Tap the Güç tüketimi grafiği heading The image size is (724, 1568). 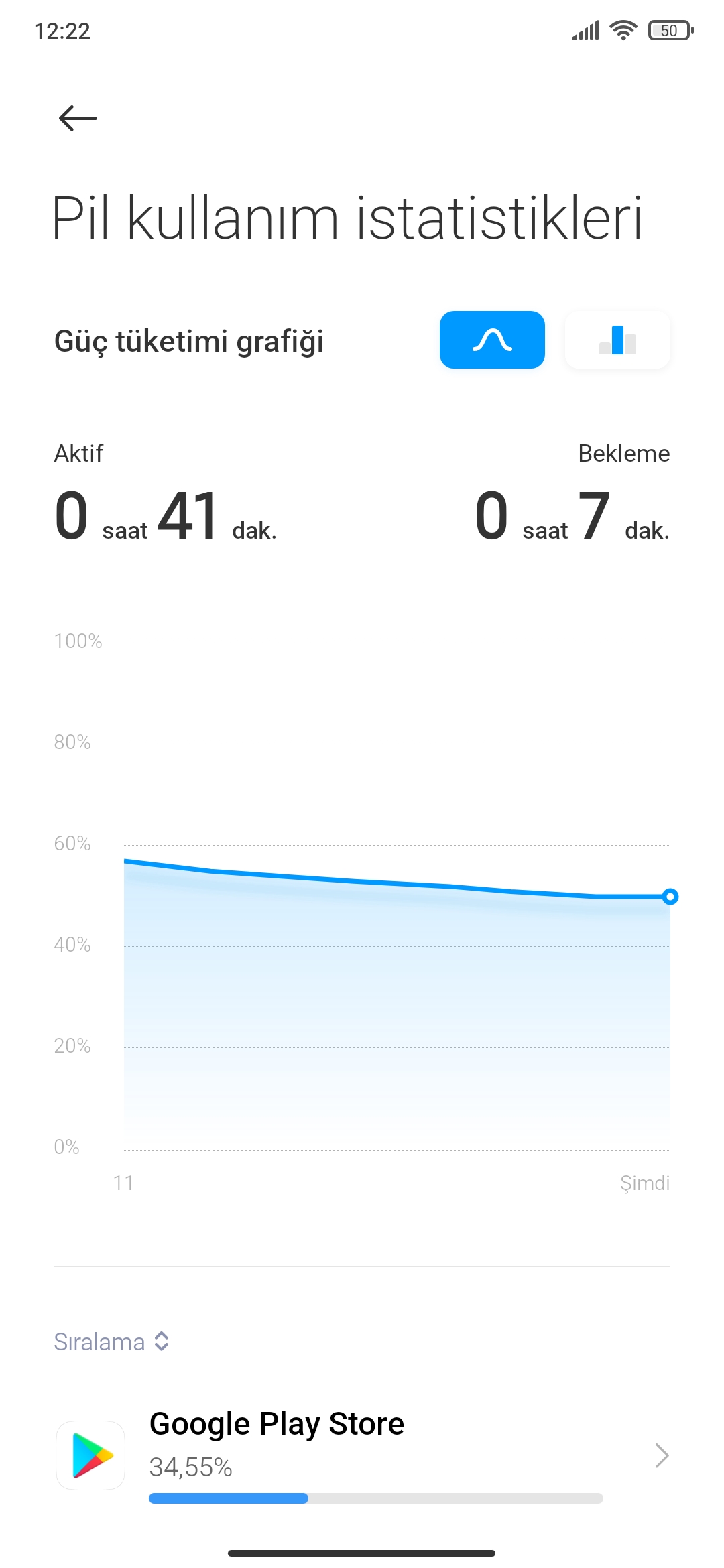[188, 341]
